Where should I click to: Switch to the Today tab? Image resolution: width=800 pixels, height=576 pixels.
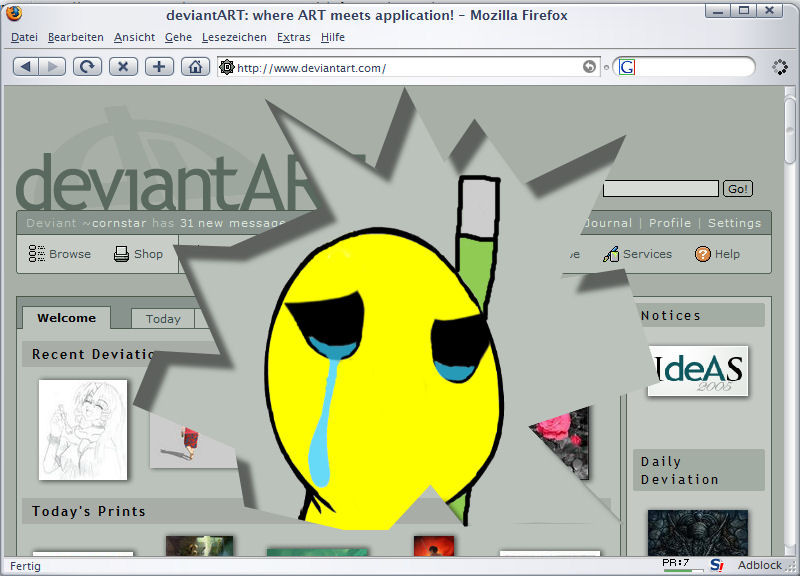point(163,319)
